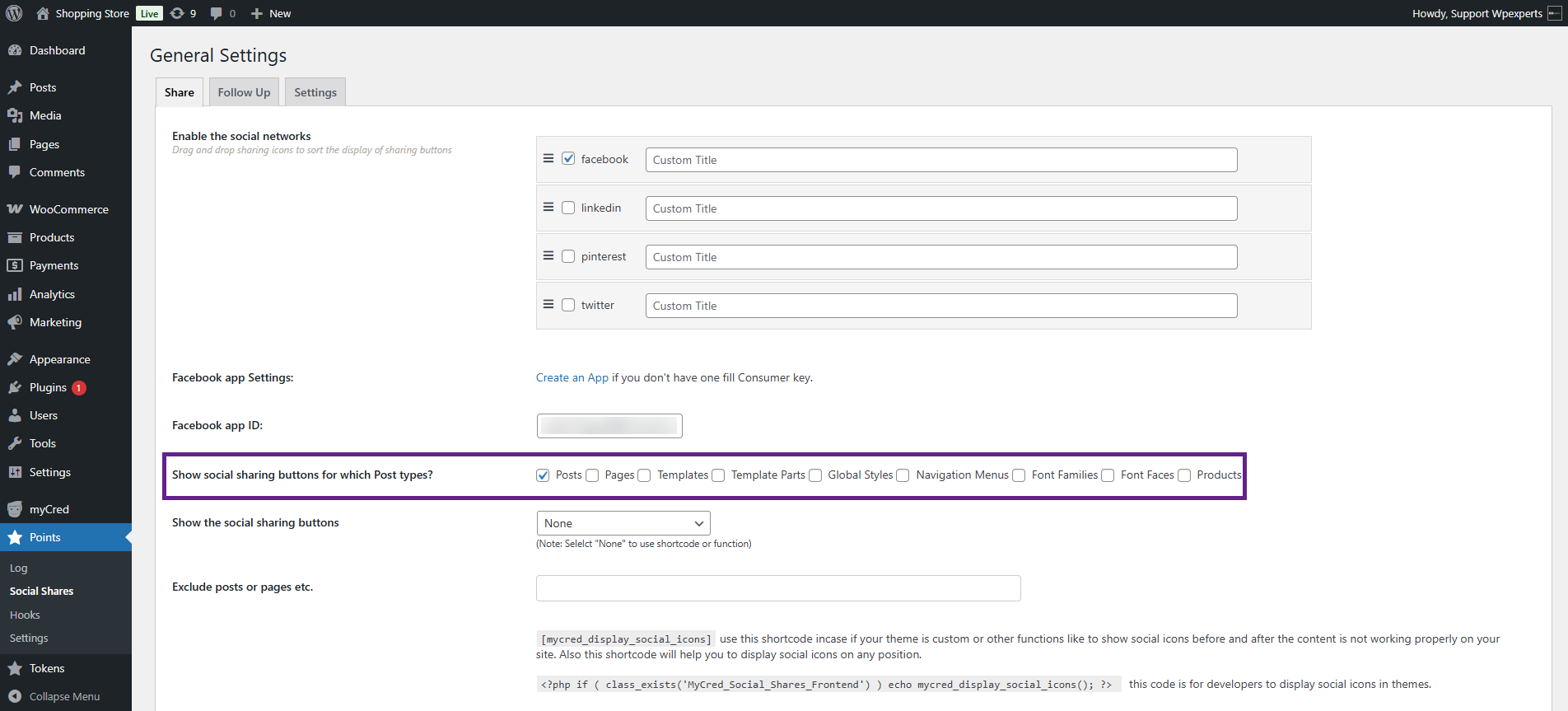Open the New content menu

point(271,13)
